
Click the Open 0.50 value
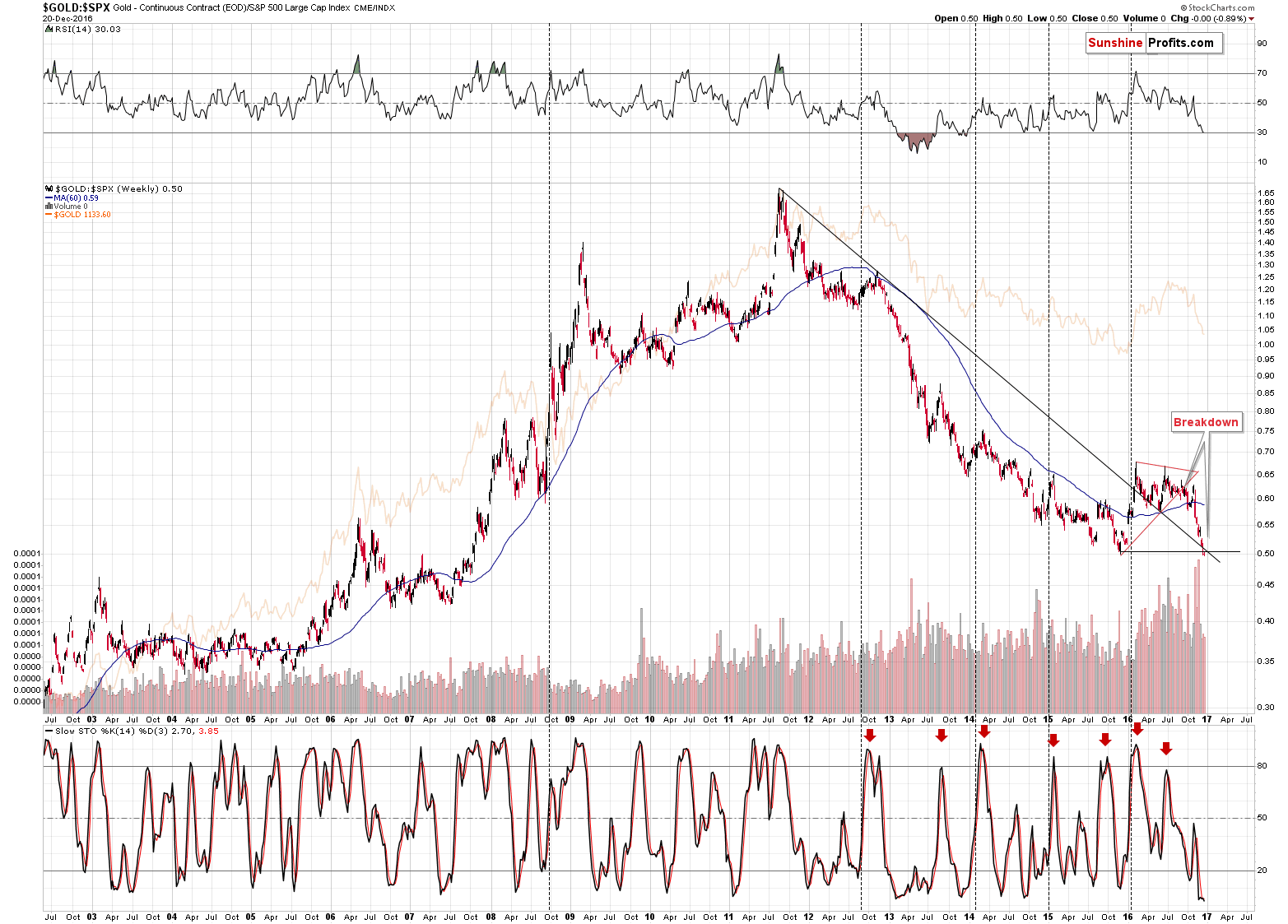pos(956,18)
